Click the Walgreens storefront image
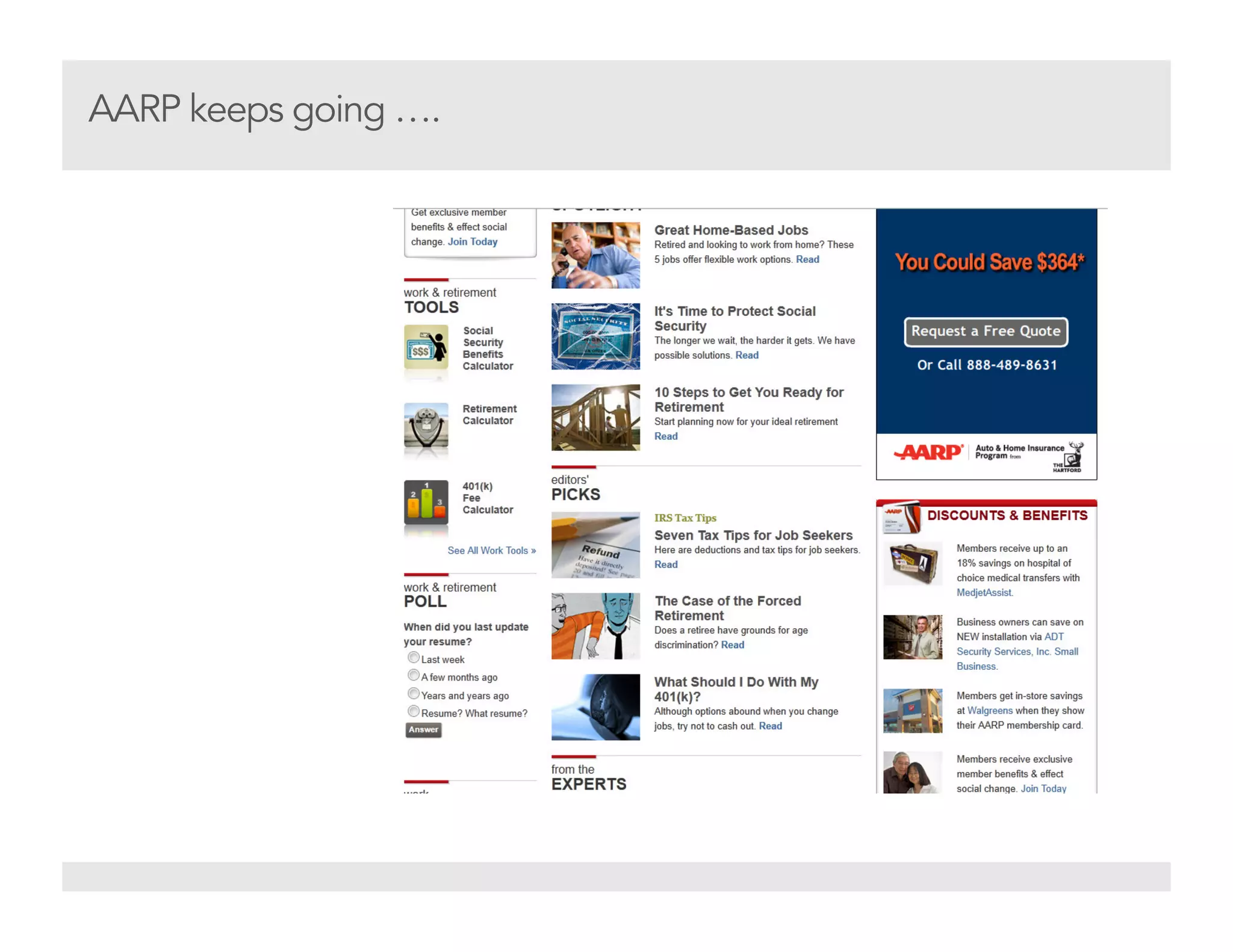This screenshot has height=952, width=1233. (x=912, y=711)
